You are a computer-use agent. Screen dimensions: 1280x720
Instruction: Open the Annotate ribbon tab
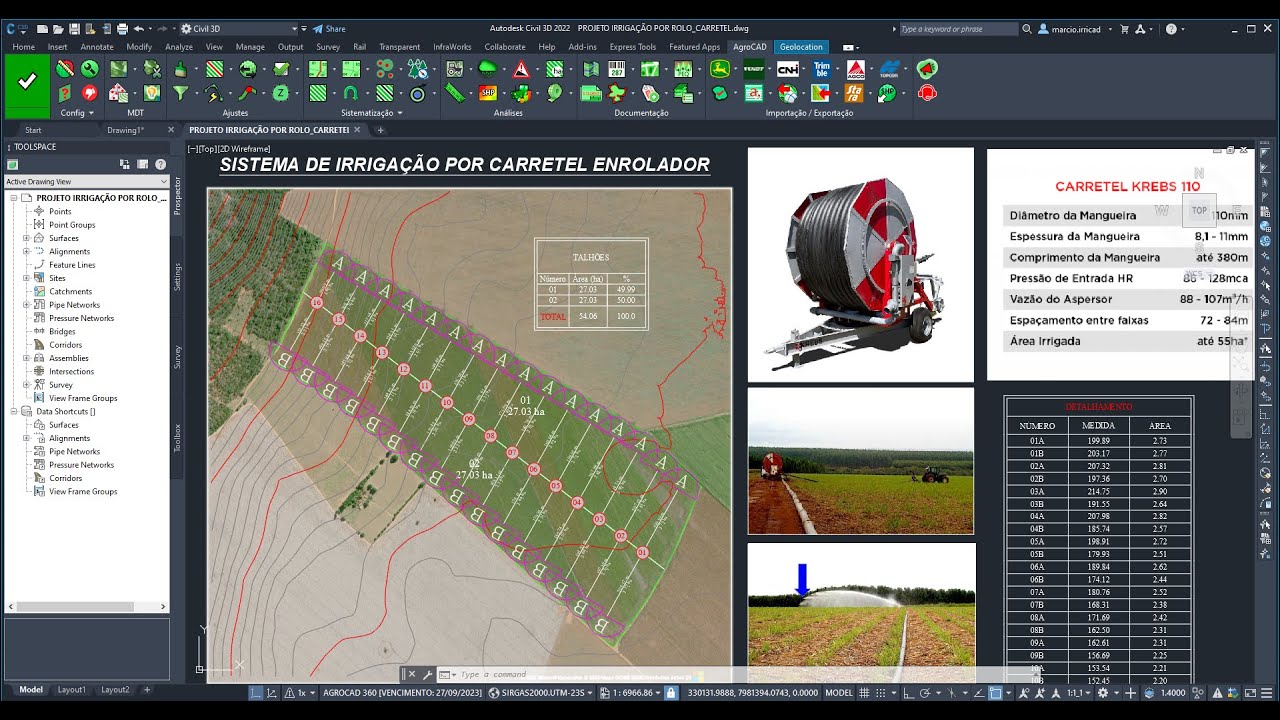pos(97,47)
